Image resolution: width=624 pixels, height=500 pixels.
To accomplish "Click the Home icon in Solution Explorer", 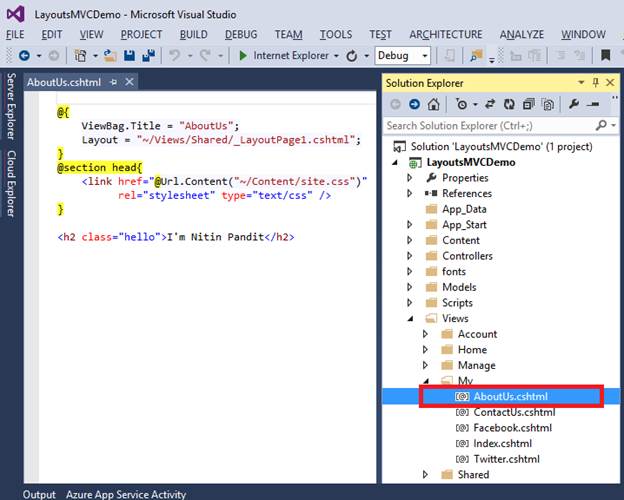I will 435,104.
